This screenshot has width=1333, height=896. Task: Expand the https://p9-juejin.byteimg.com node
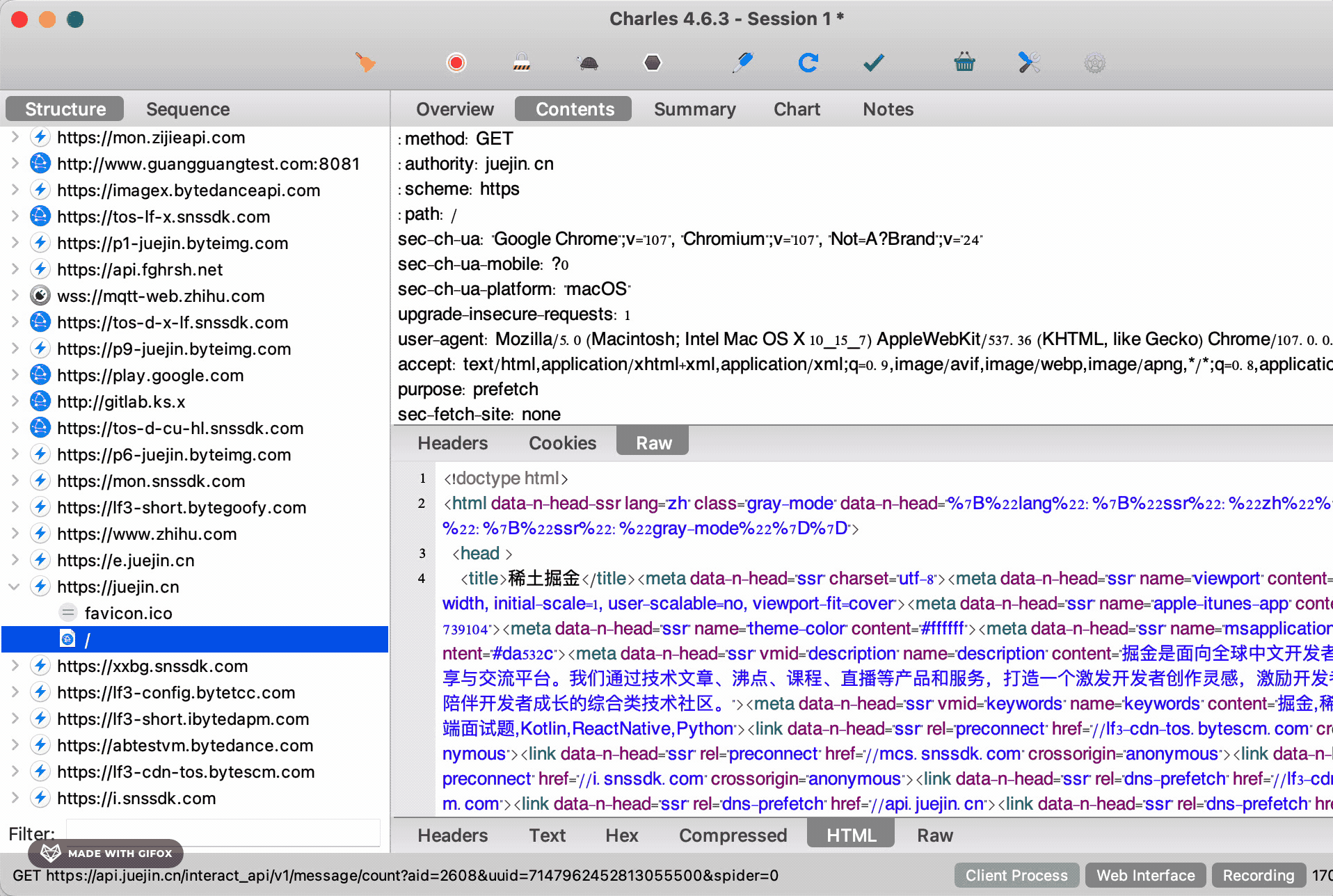coord(14,349)
